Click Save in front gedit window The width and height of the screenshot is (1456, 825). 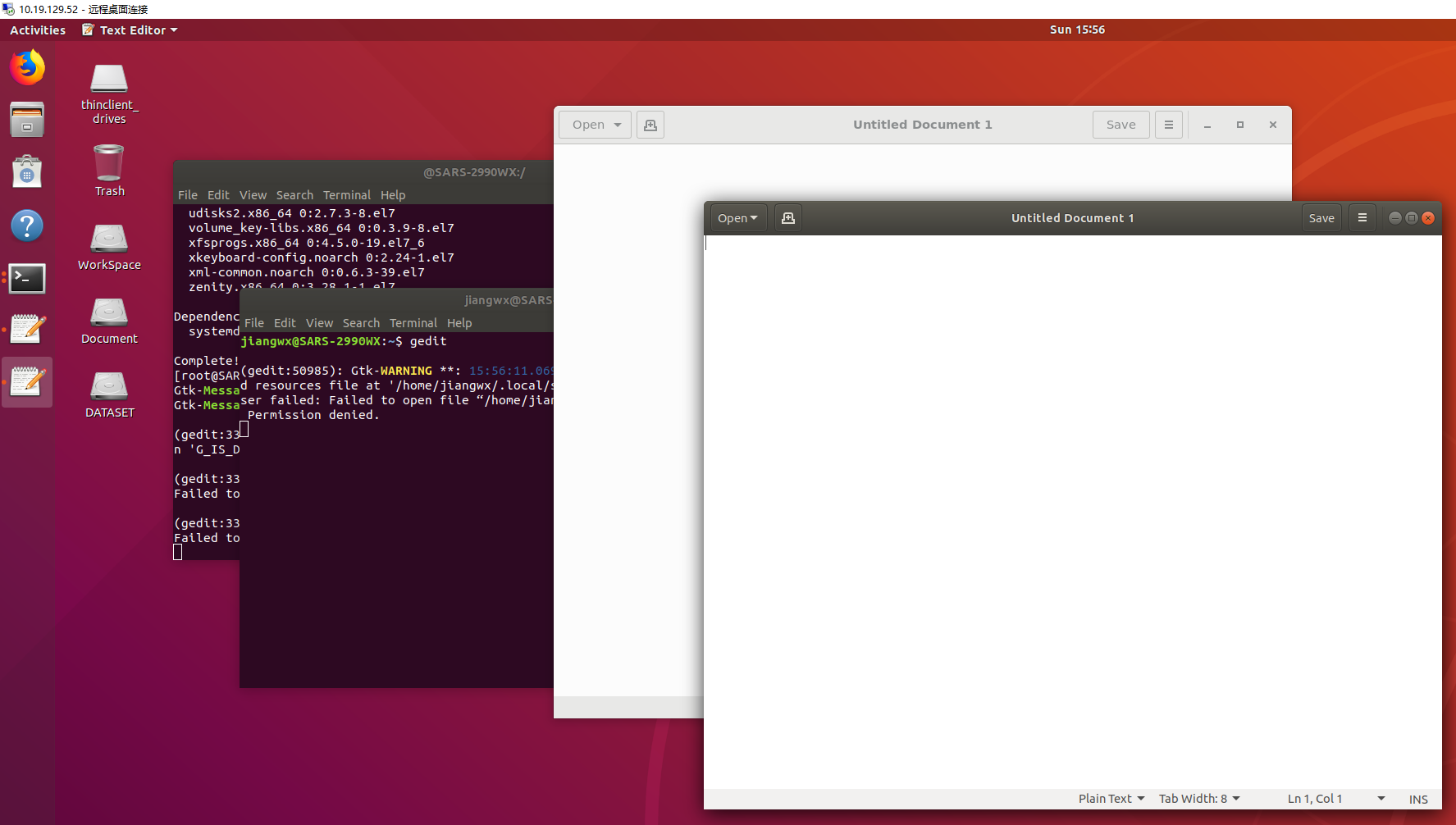pos(1321,218)
